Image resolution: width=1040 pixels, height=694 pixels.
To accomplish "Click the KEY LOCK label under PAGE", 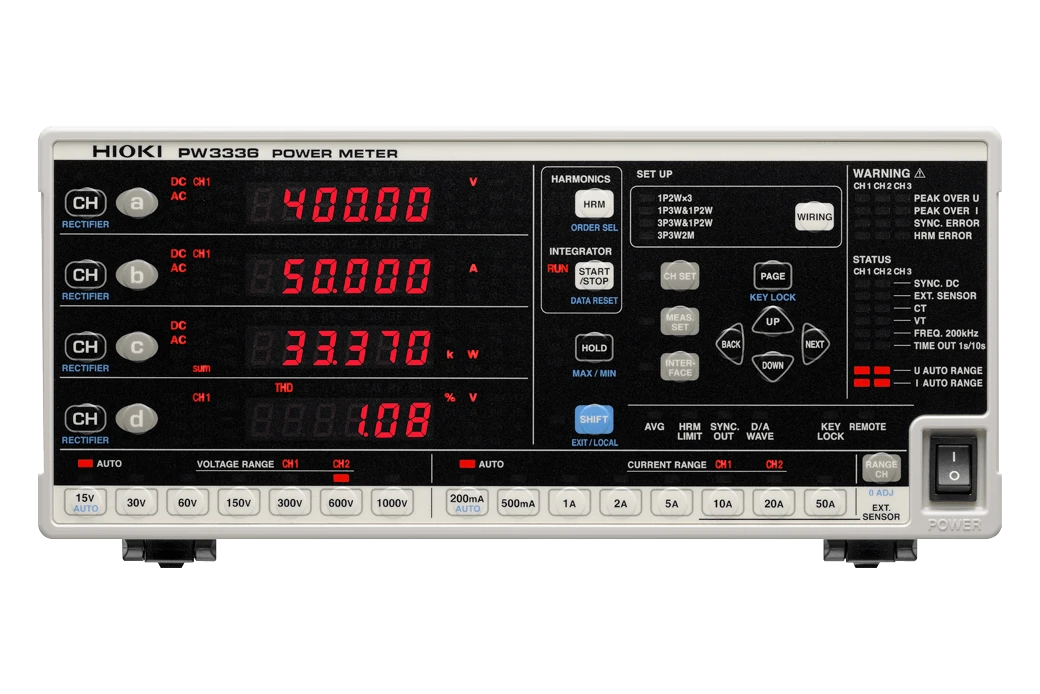I will coord(773,297).
